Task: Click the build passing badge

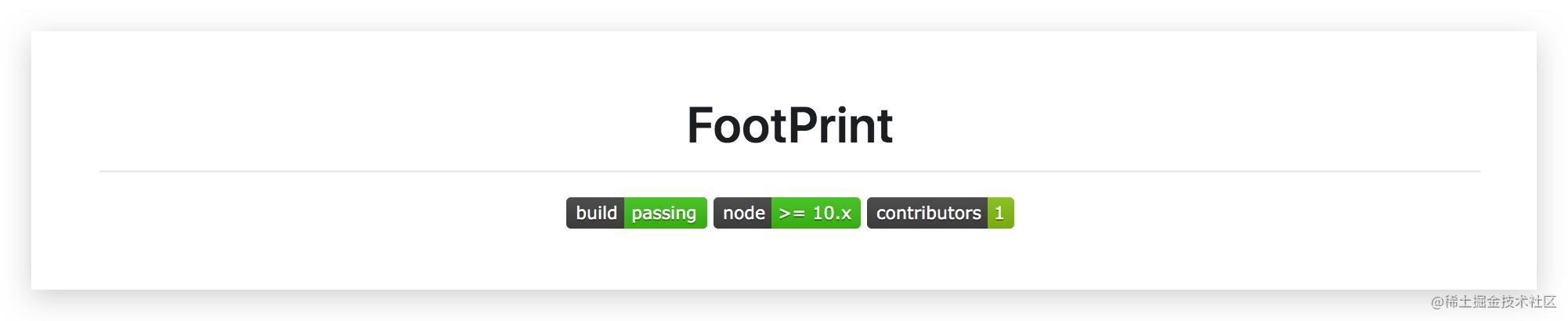Action: pyautogui.click(x=636, y=213)
